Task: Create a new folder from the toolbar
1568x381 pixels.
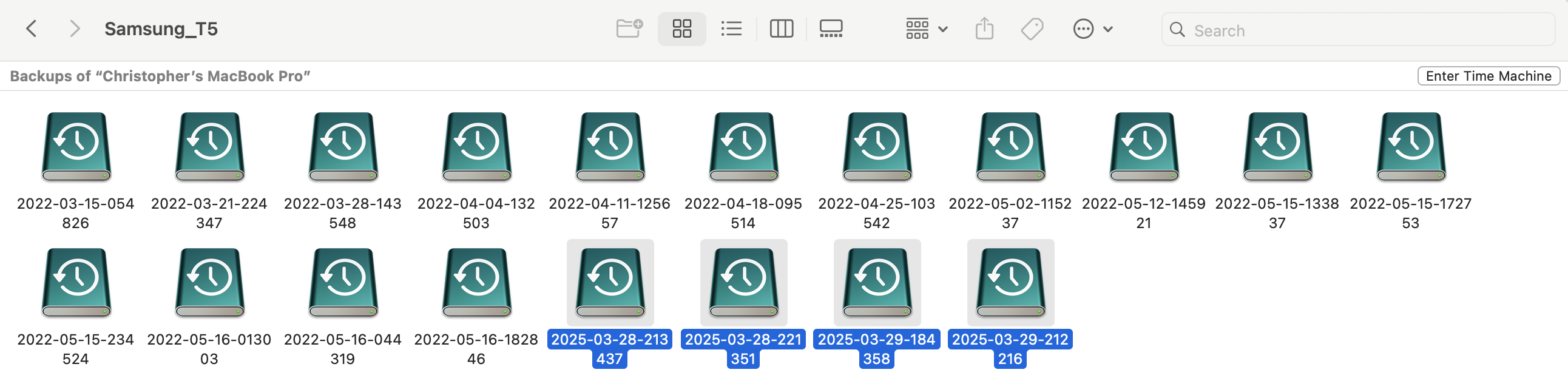Action: [x=629, y=29]
